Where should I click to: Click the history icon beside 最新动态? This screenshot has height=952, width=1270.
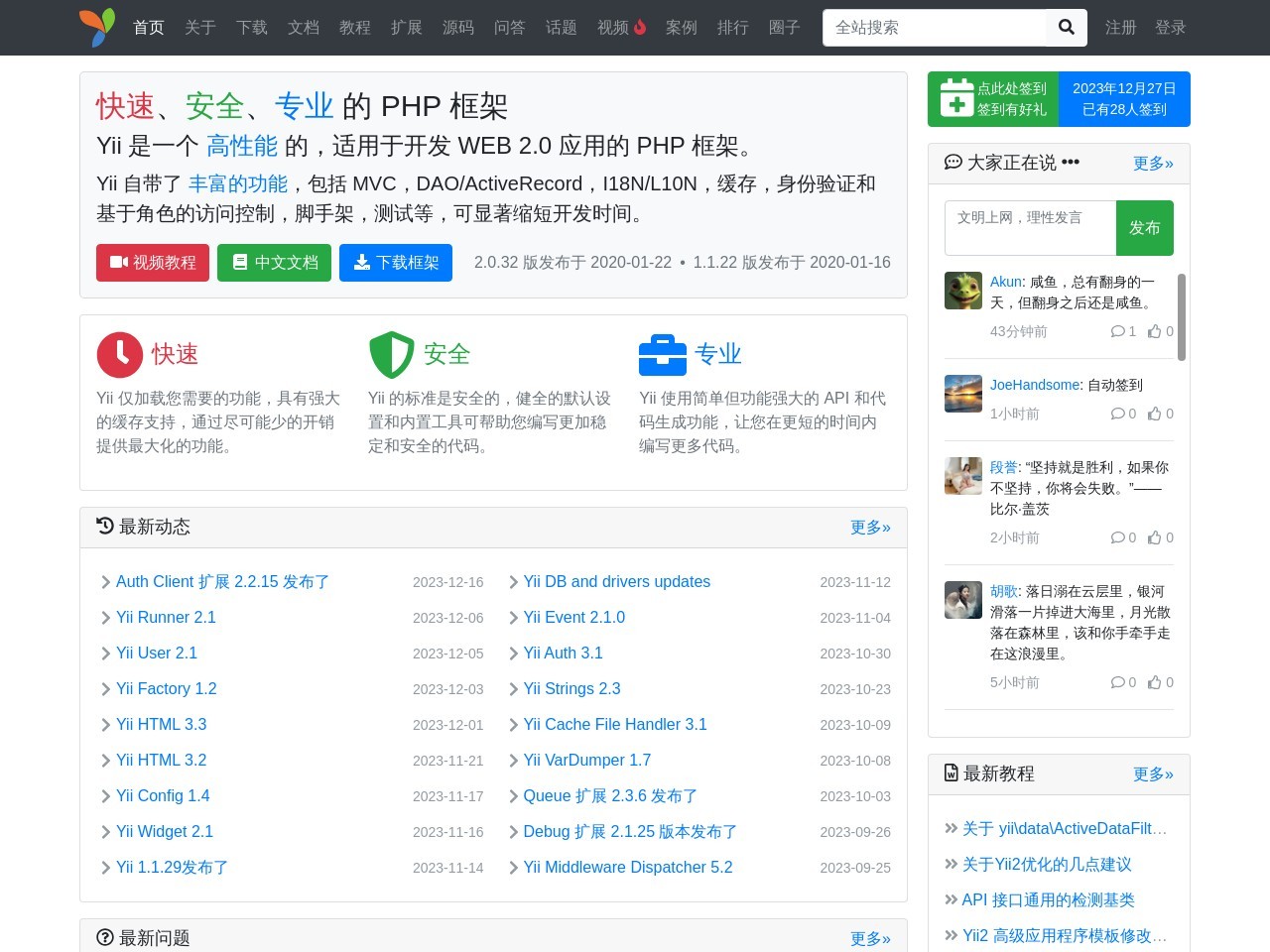coord(104,526)
